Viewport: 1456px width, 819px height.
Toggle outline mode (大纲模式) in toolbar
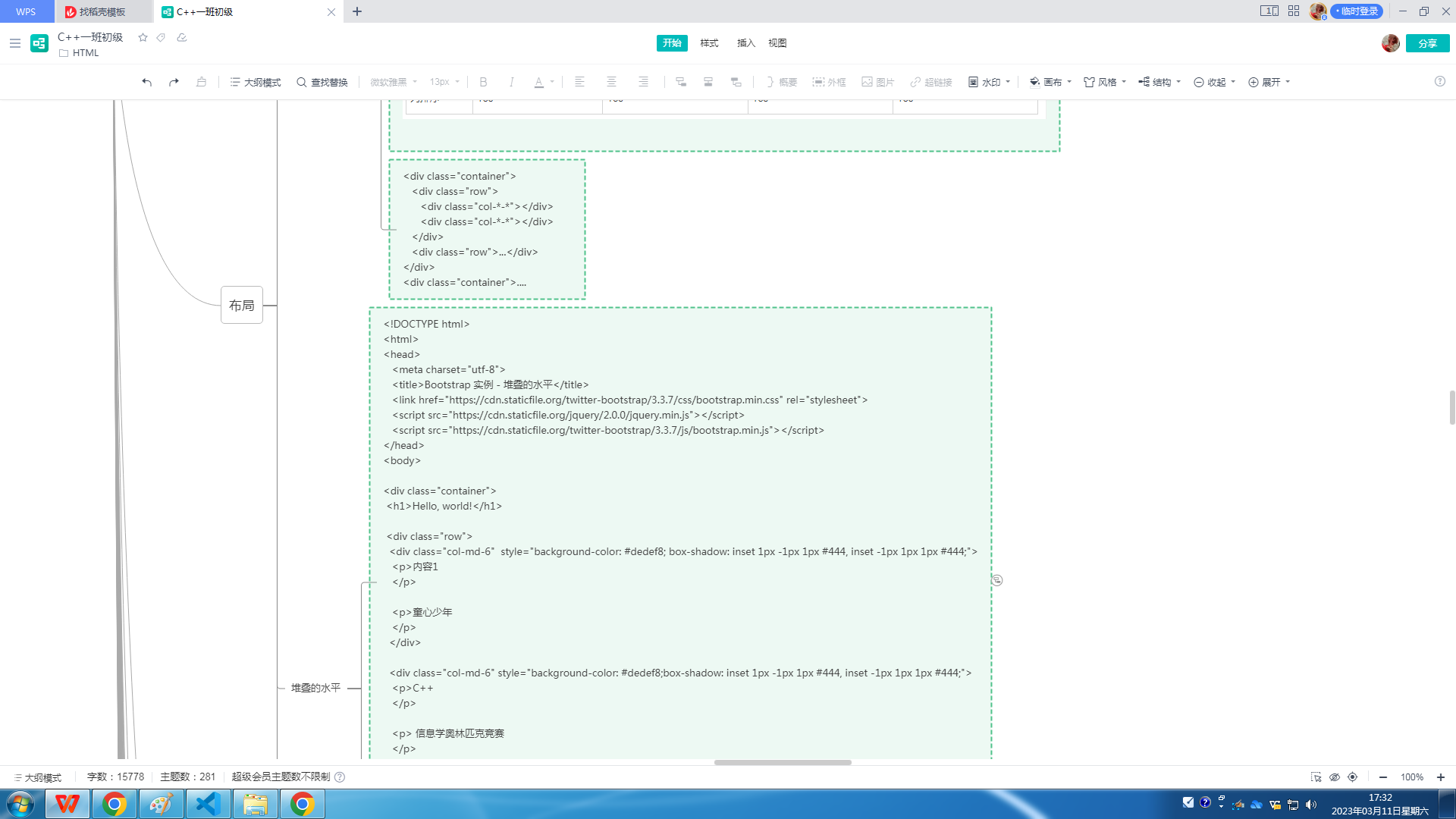pyautogui.click(x=255, y=82)
